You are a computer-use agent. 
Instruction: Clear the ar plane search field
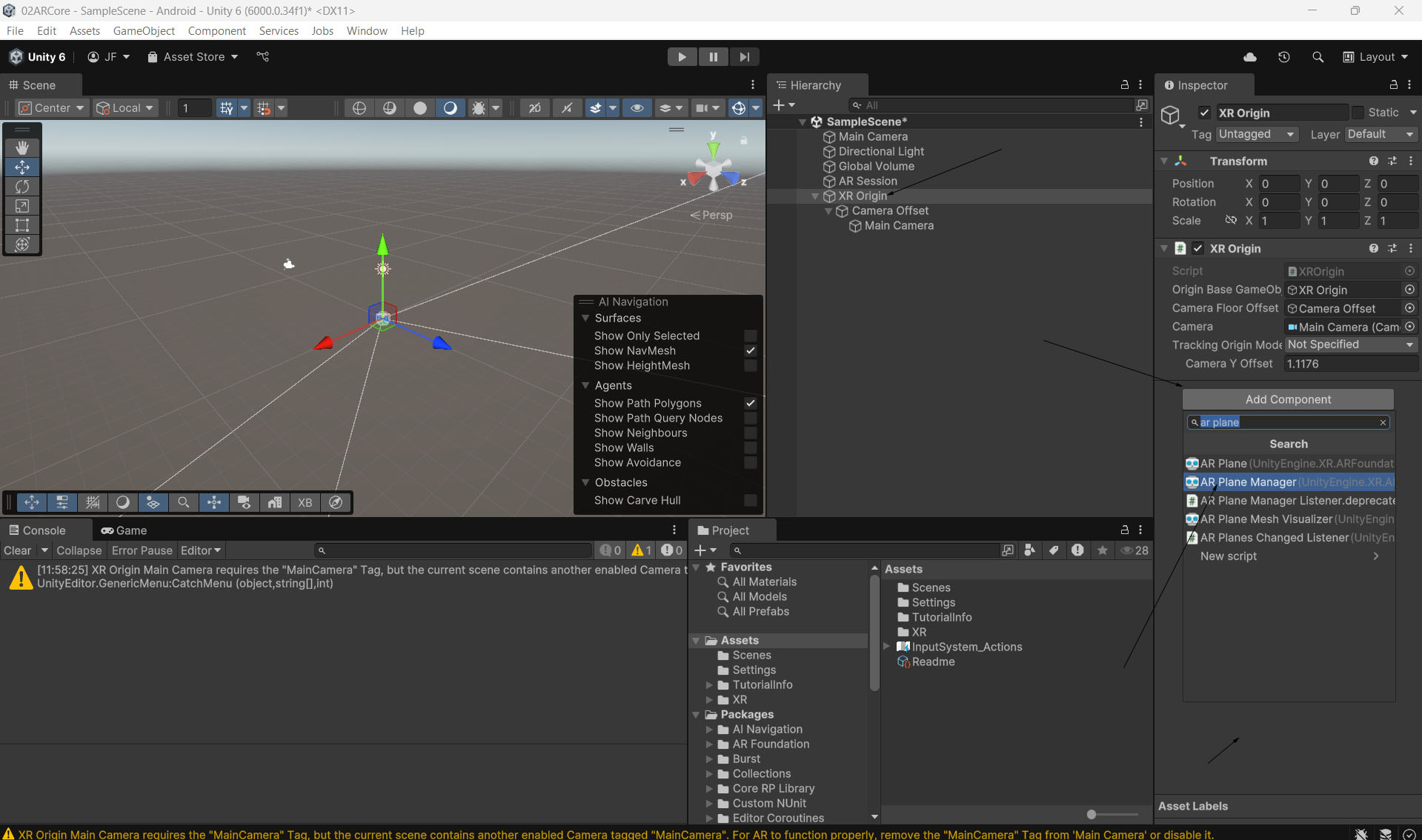click(x=1383, y=422)
